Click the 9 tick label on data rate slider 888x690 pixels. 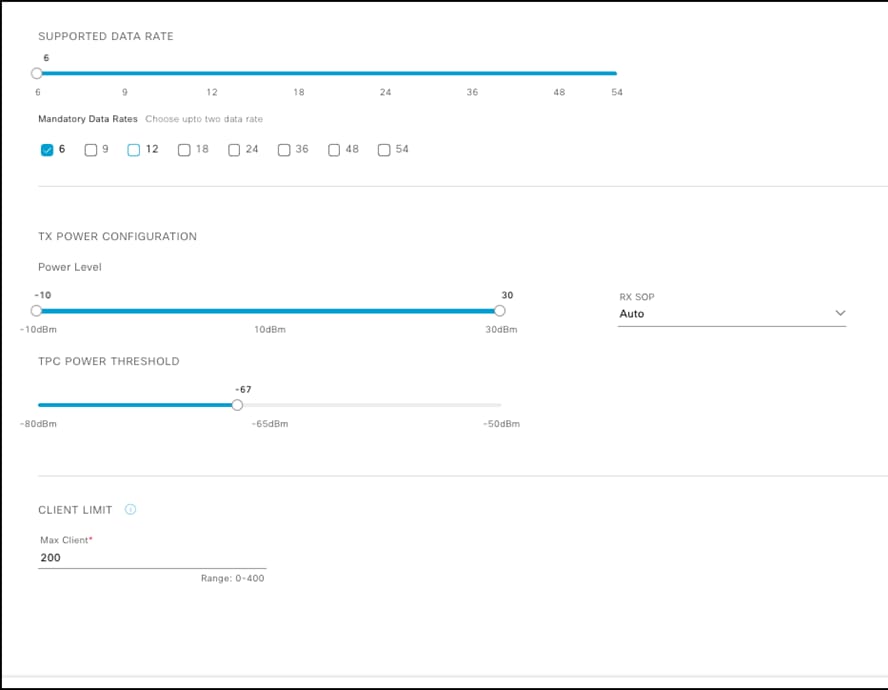[x=125, y=92]
